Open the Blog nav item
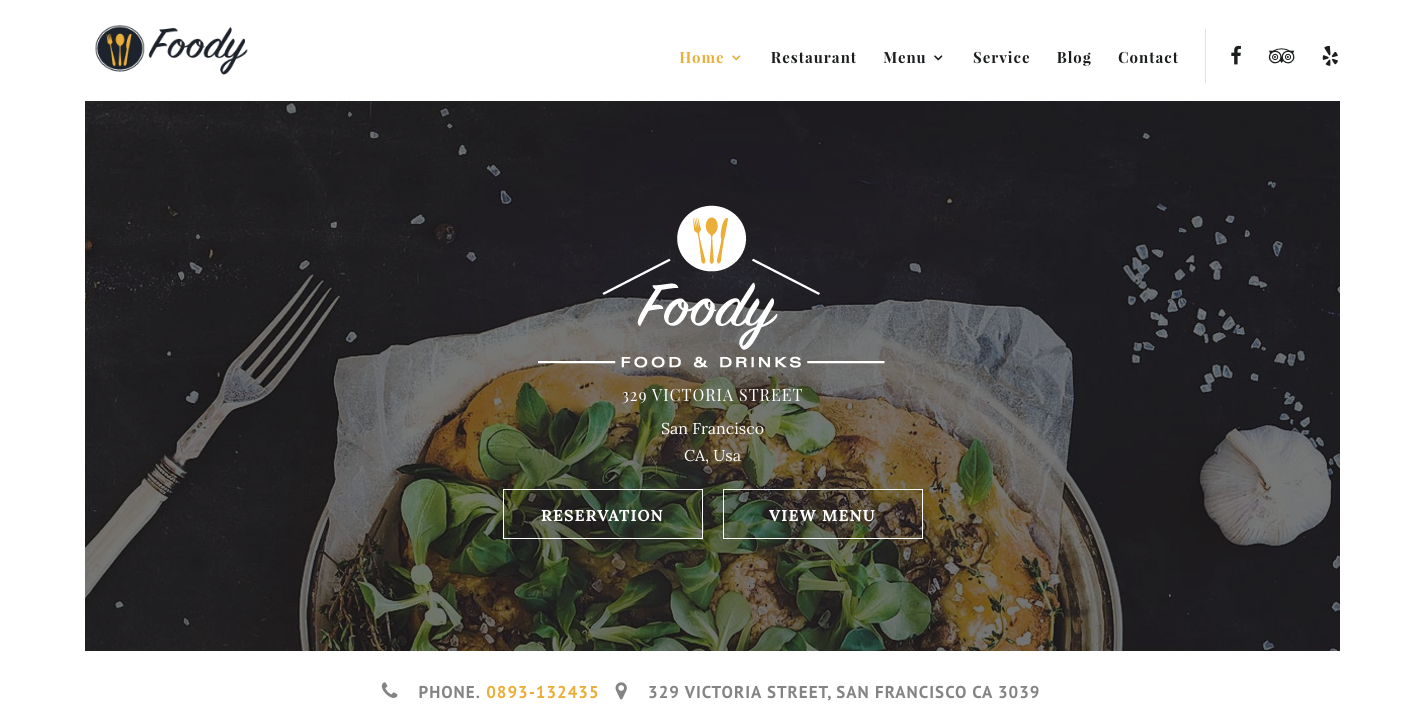Image resolution: width=1425 pixels, height=727 pixels. (x=1074, y=58)
